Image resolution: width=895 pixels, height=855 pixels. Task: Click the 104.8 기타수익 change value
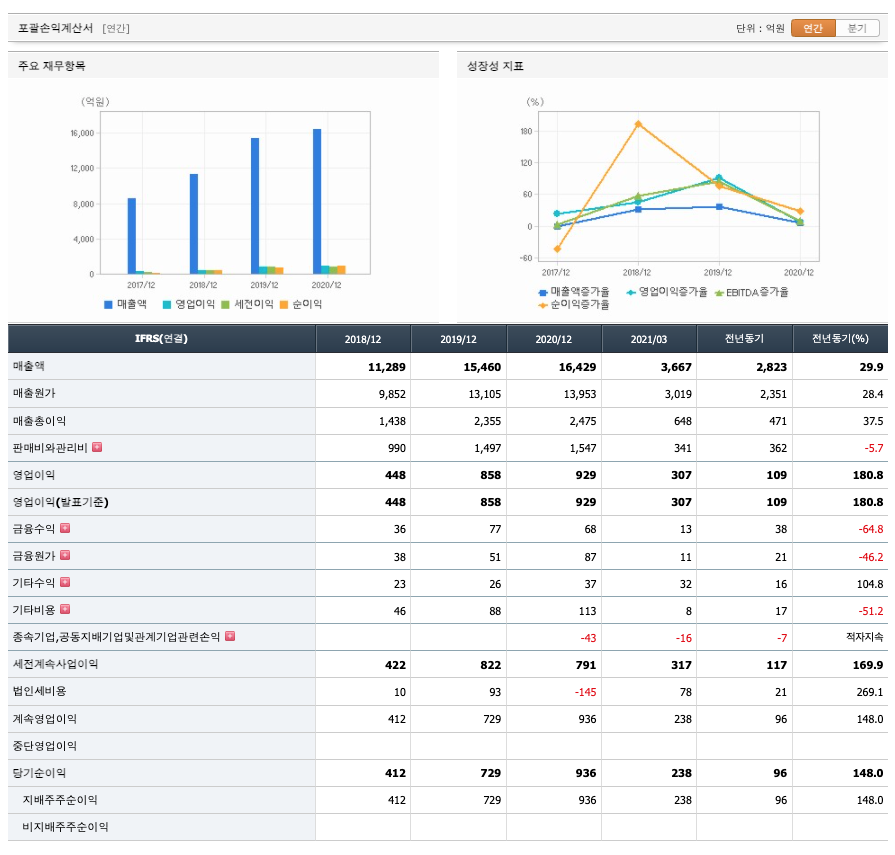[x=869, y=584]
